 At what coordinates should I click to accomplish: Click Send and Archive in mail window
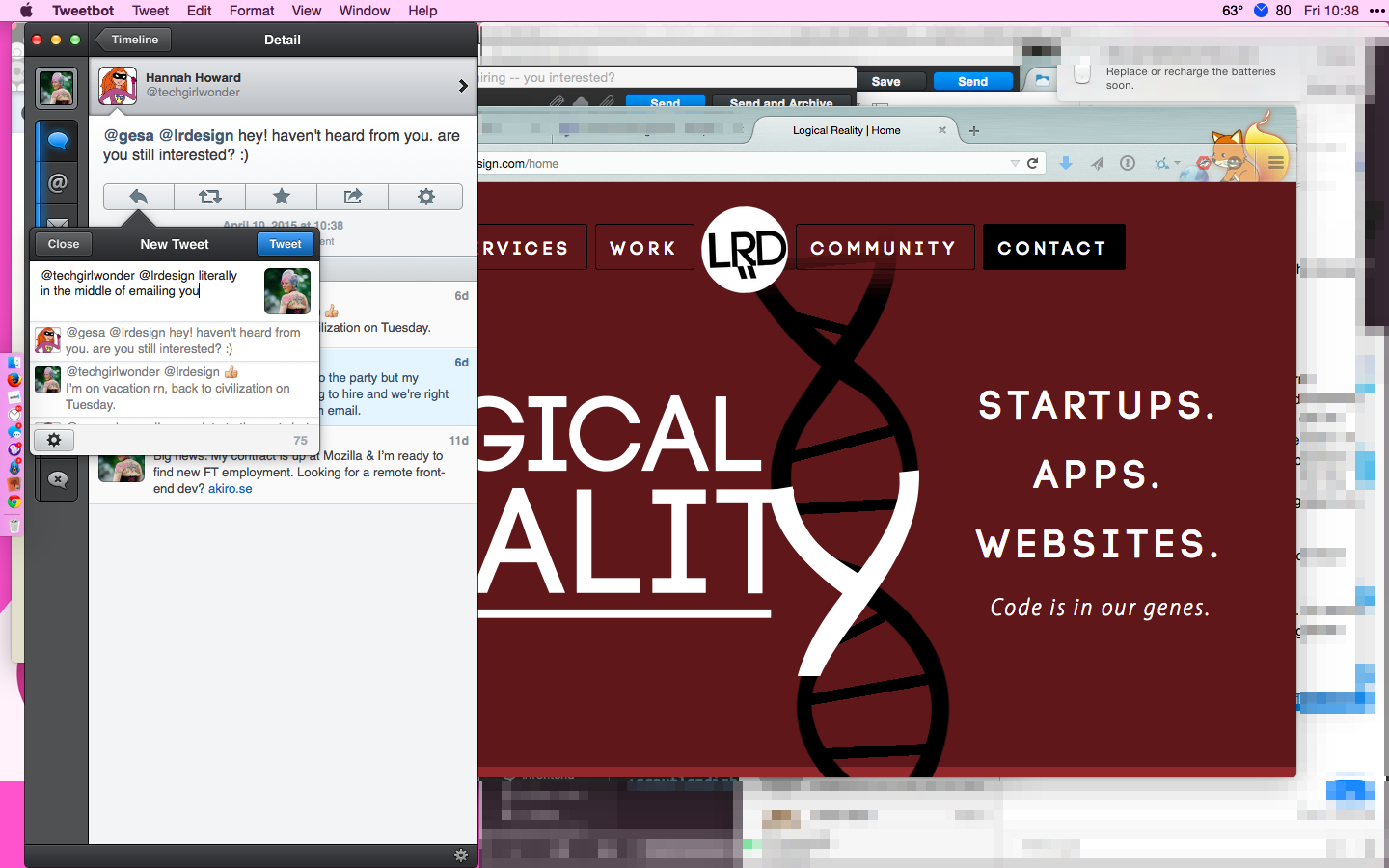click(781, 101)
